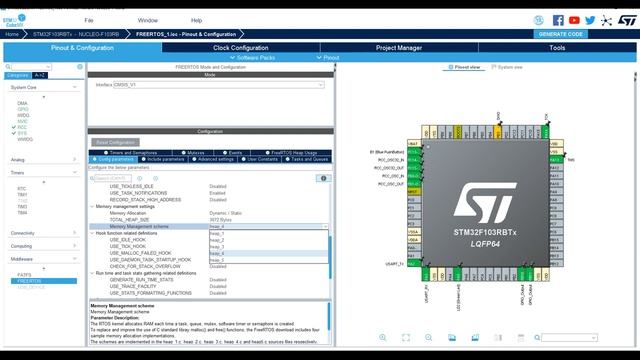640x360 pixels.
Task: Open the ST YouTube channel icon
Action: pyautogui.click(x=574, y=20)
